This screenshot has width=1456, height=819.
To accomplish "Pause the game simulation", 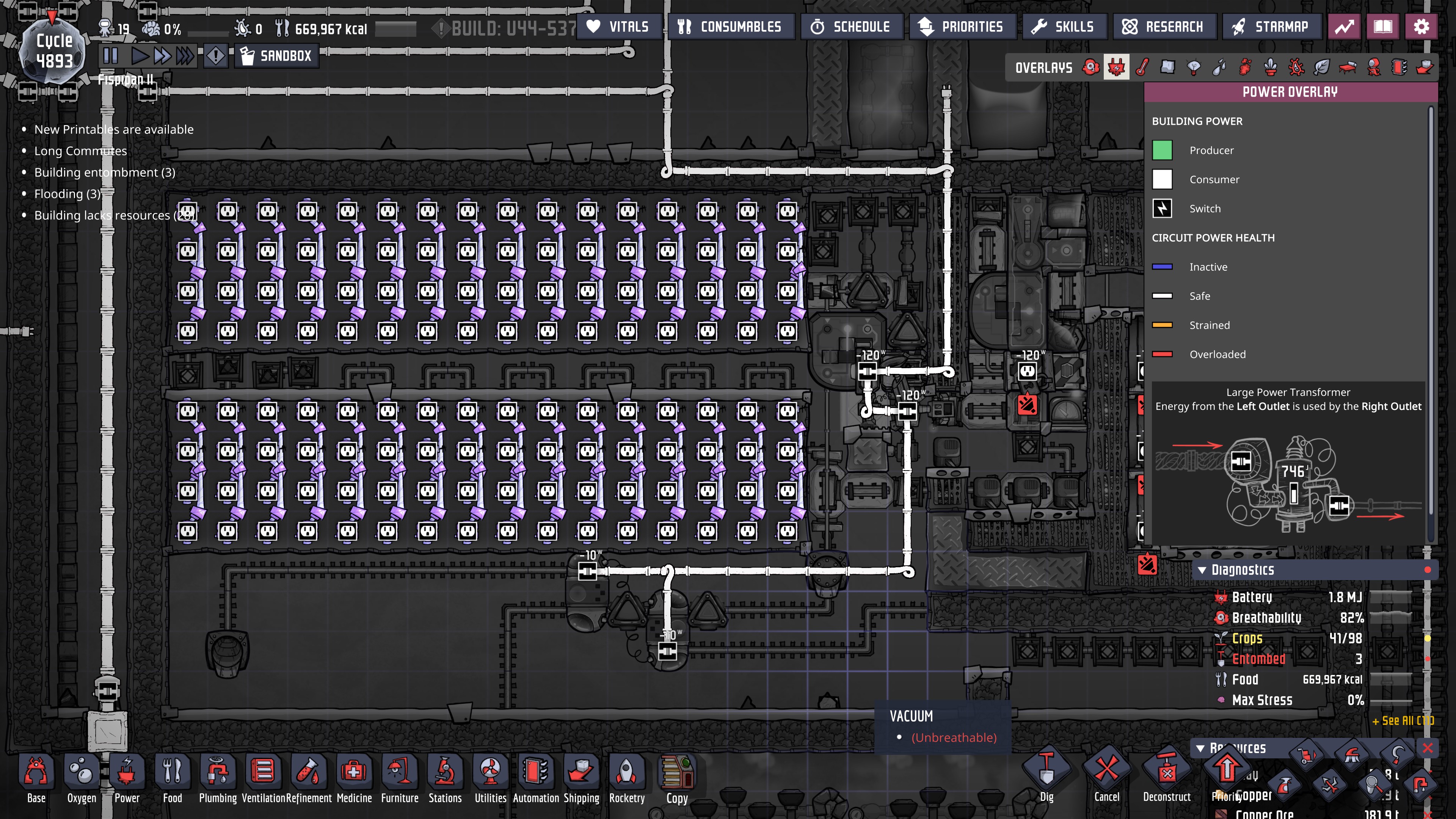I will coord(110,56).
